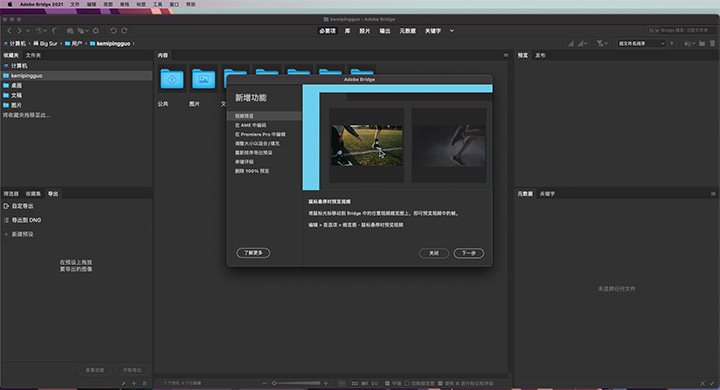Image resolution: width=720 pixels, height=390 pixels.
Task: Create new folder icon in toolbar
Action: [x=702, y=43]
